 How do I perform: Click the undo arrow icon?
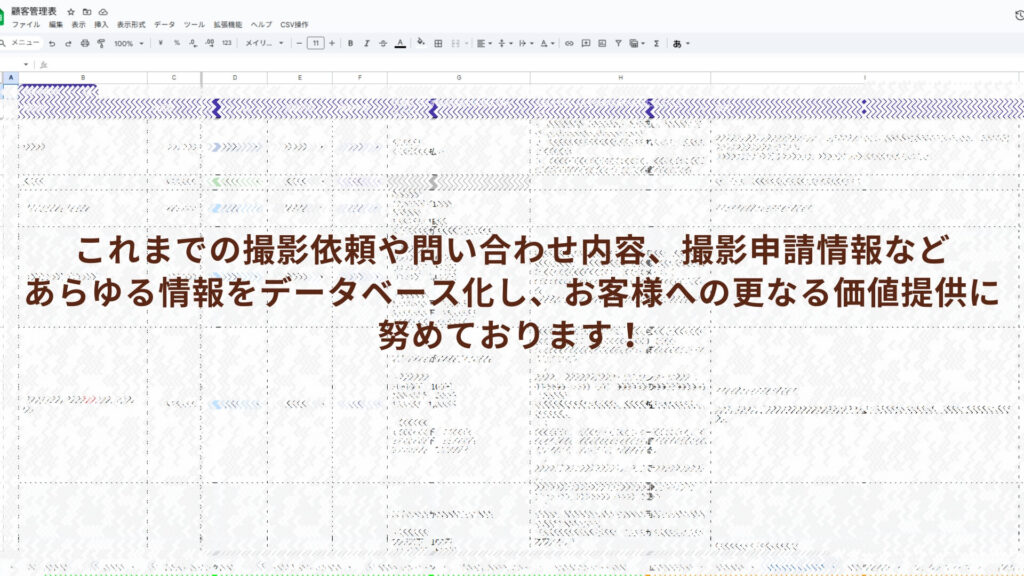[53, 43]
